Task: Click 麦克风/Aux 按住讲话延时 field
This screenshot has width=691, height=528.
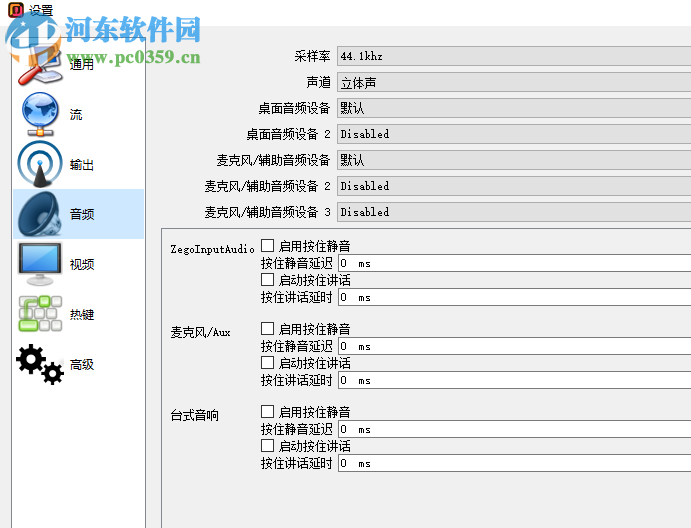Action: 514,380
